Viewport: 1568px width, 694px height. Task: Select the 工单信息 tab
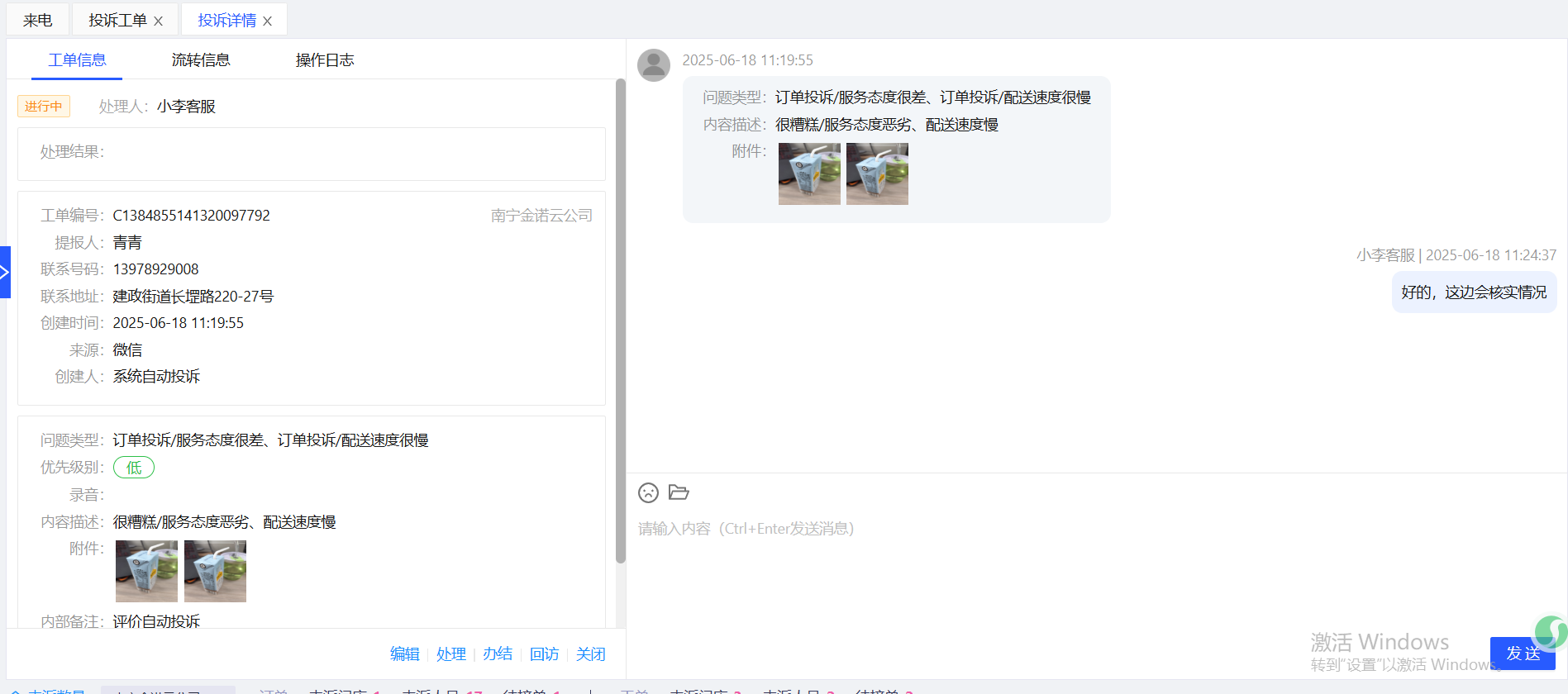click(77, 60)
